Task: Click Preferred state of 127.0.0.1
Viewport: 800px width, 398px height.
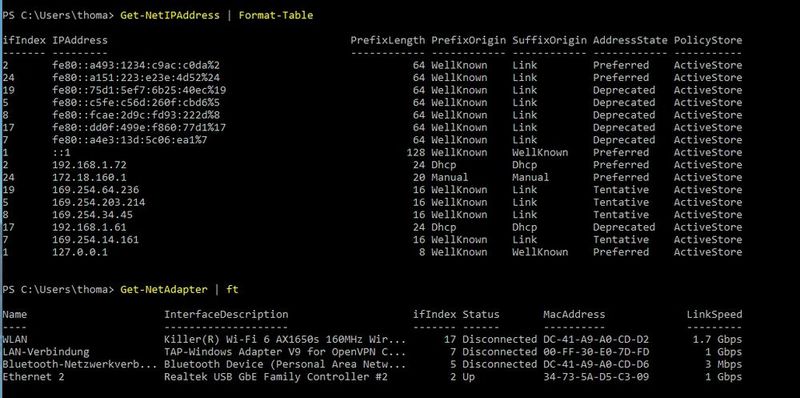Action: tap(621, 252)
